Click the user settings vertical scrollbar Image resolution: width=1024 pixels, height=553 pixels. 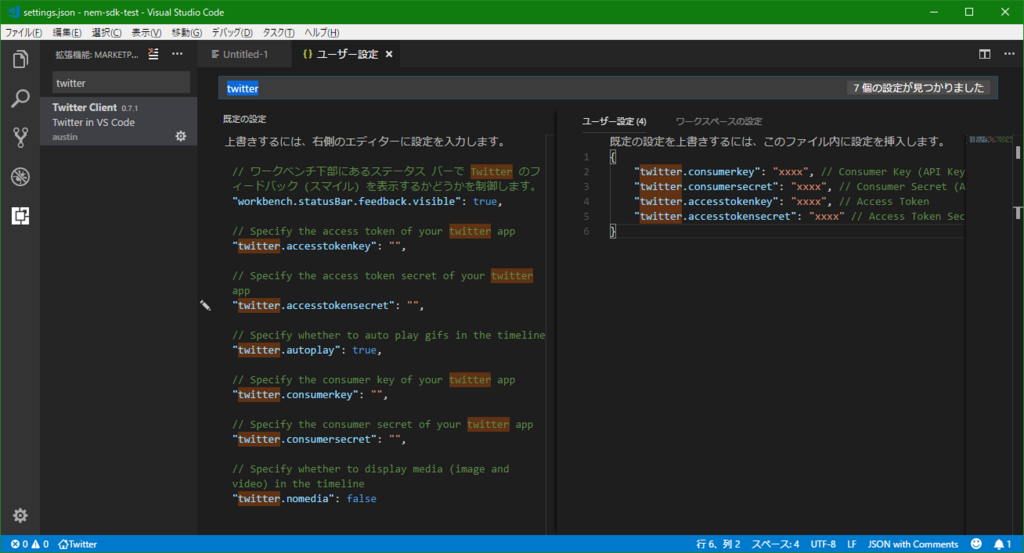1018,333
